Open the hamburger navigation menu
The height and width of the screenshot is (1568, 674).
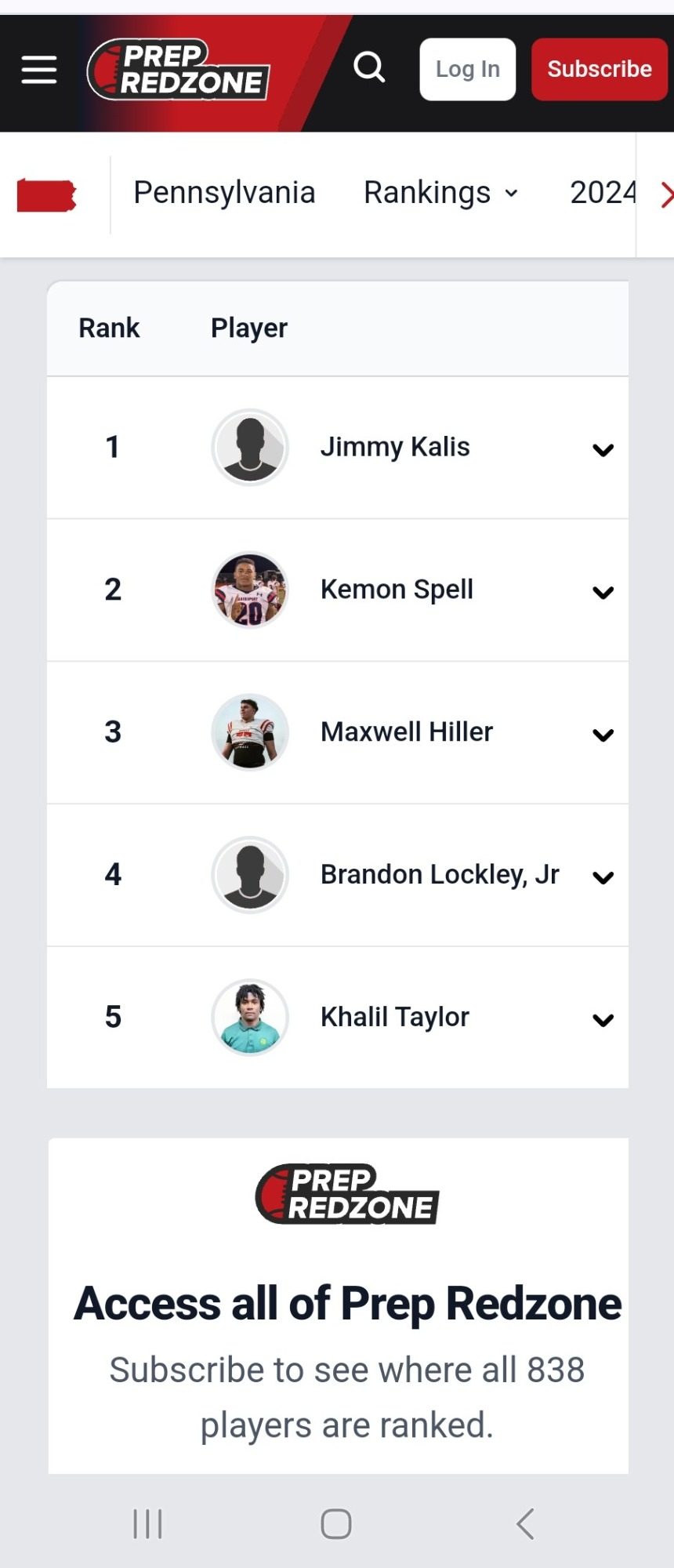(x=39, y=70)
